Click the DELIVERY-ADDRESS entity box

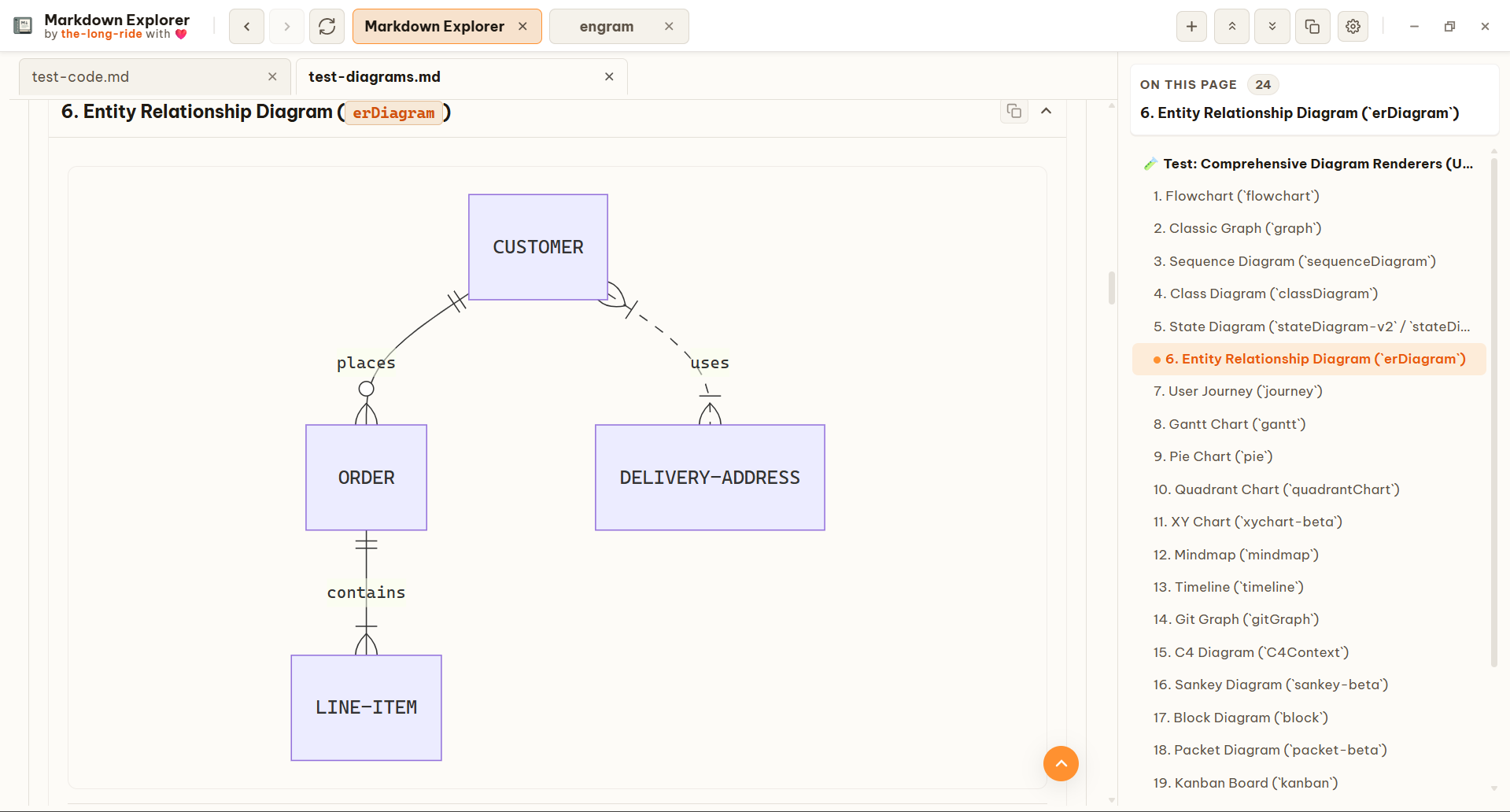click(710, 478)
